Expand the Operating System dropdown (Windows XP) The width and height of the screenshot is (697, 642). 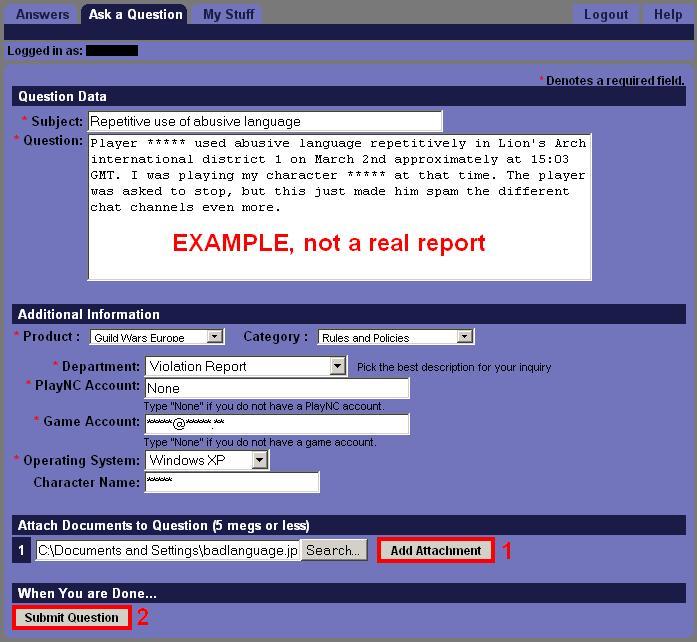point(207,460)
